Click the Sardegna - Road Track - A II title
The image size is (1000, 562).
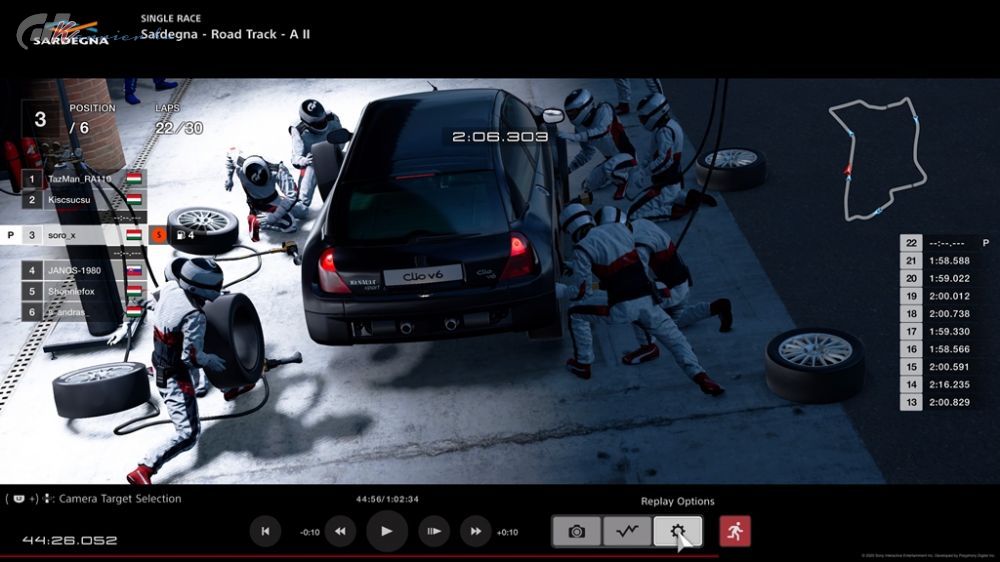click(x=225, y=34)
